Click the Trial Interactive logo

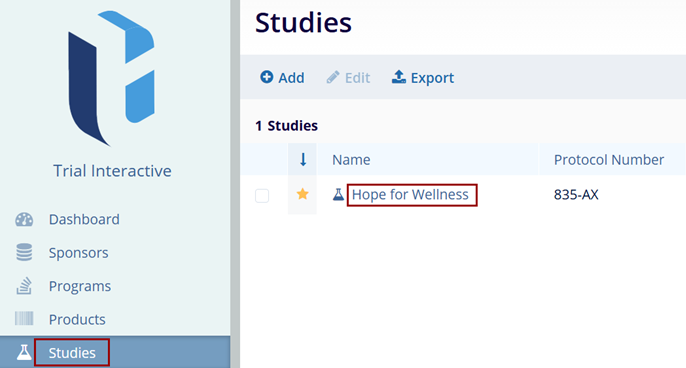coord(112,78)
